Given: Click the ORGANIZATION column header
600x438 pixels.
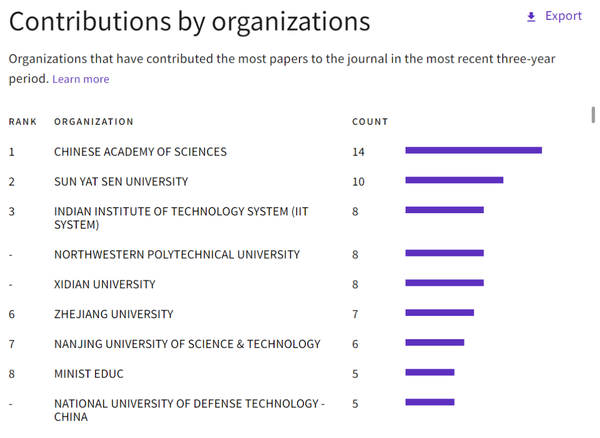Looking at the screenshot, I should (94, 122).
